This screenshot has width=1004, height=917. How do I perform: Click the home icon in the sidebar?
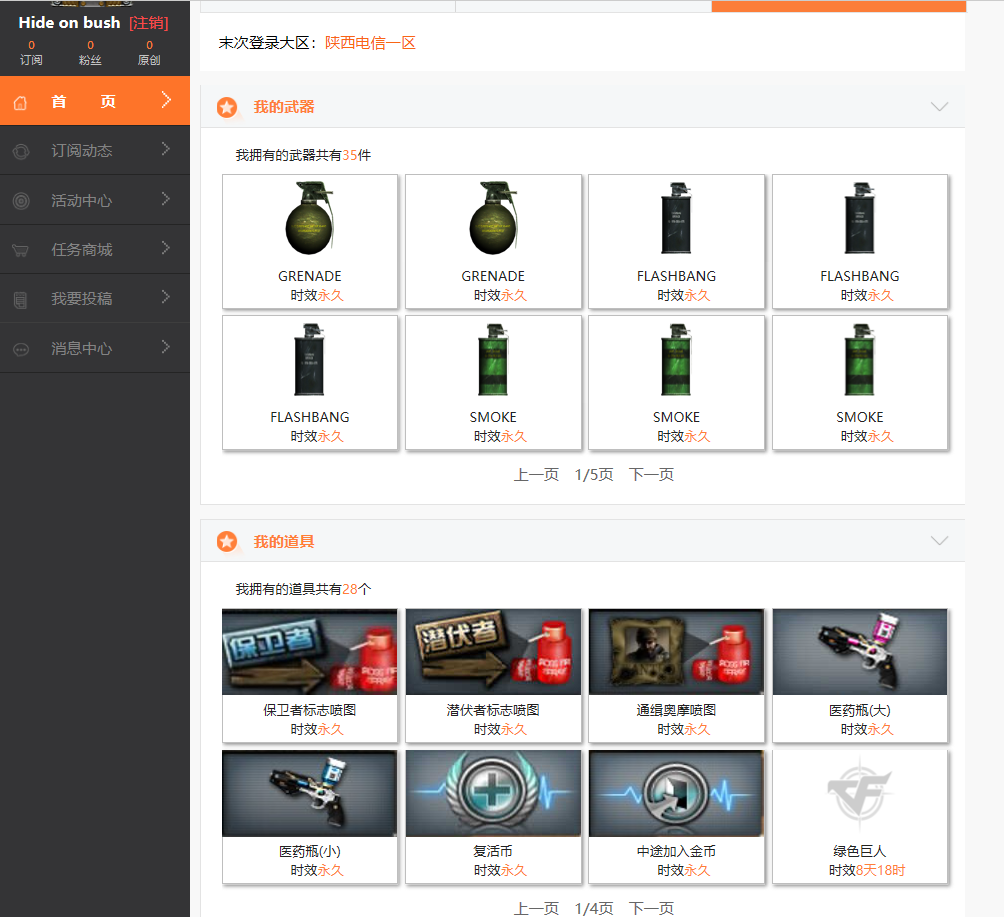pos(20,102)
